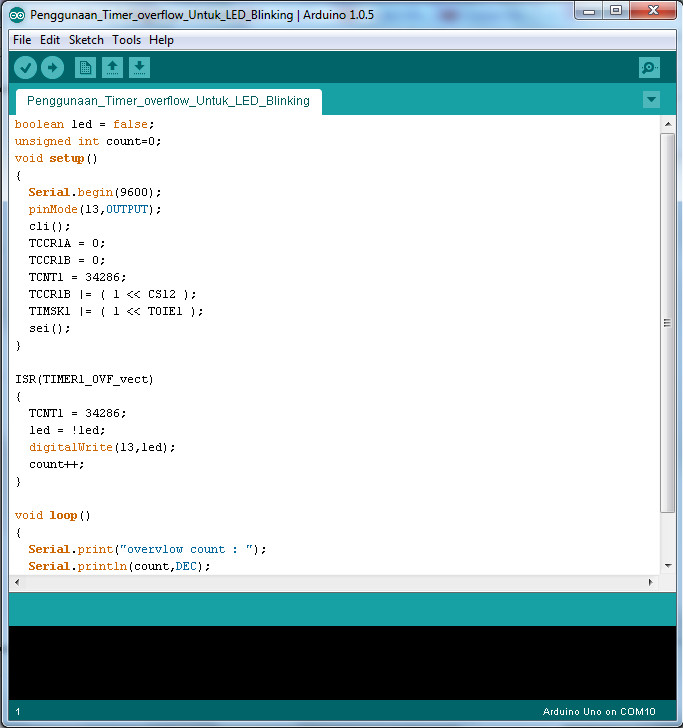The width and height of the screenshot is (683, 728).
Task: Click the line 'unsigned int count=0;'
Action: point(88,141)
